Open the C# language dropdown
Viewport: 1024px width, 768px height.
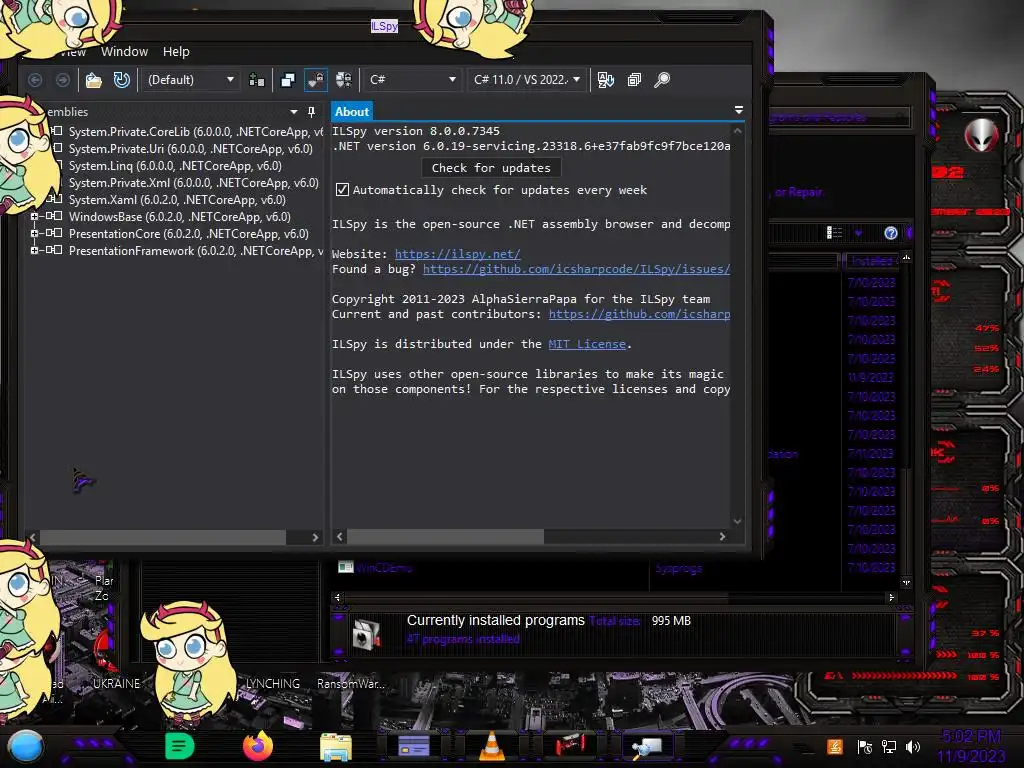click(412, 80)
